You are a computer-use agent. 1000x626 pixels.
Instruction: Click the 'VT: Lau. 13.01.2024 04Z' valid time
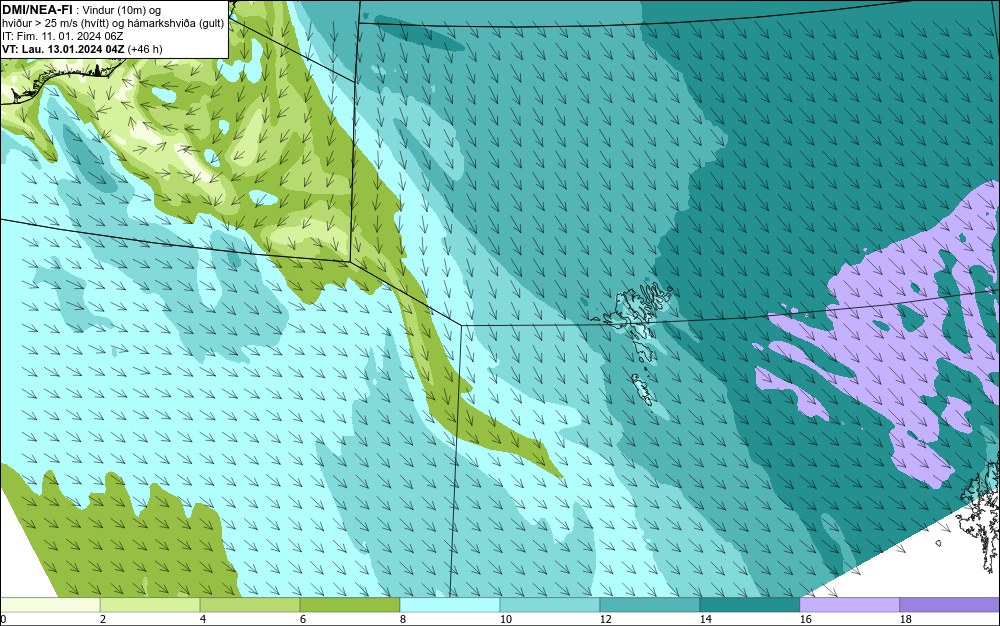pos(64,49)
